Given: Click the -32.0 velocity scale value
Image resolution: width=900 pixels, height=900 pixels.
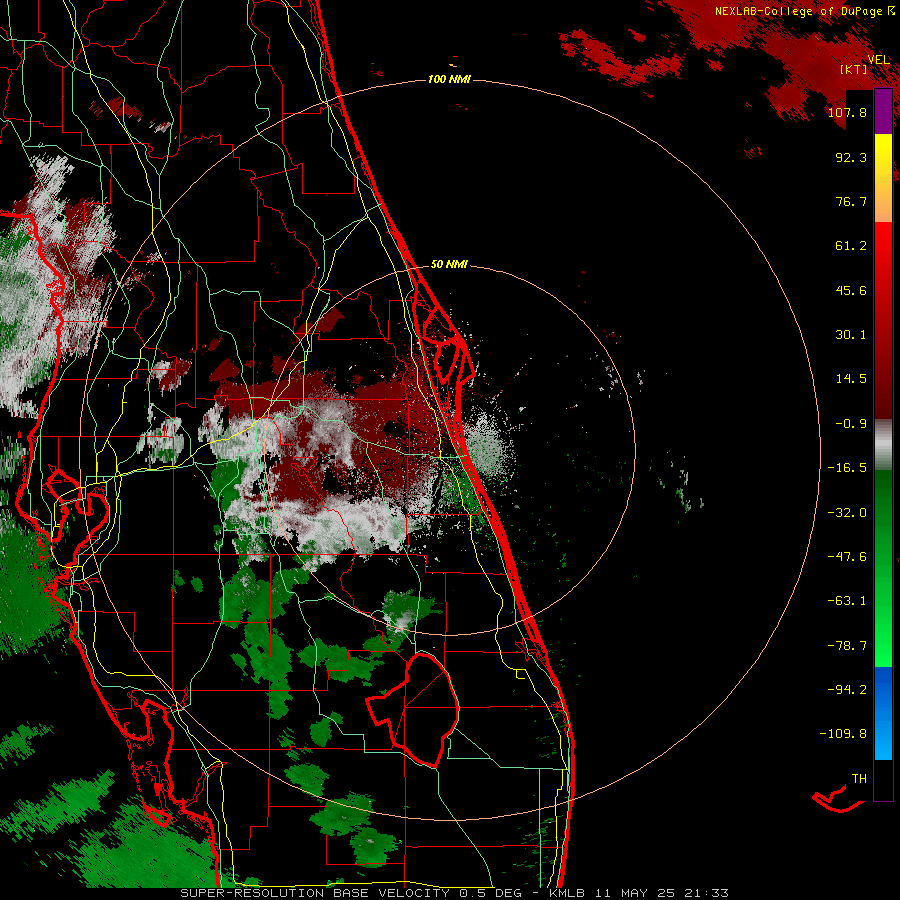Looking at the screenshot, I should (x=847, y=513).
